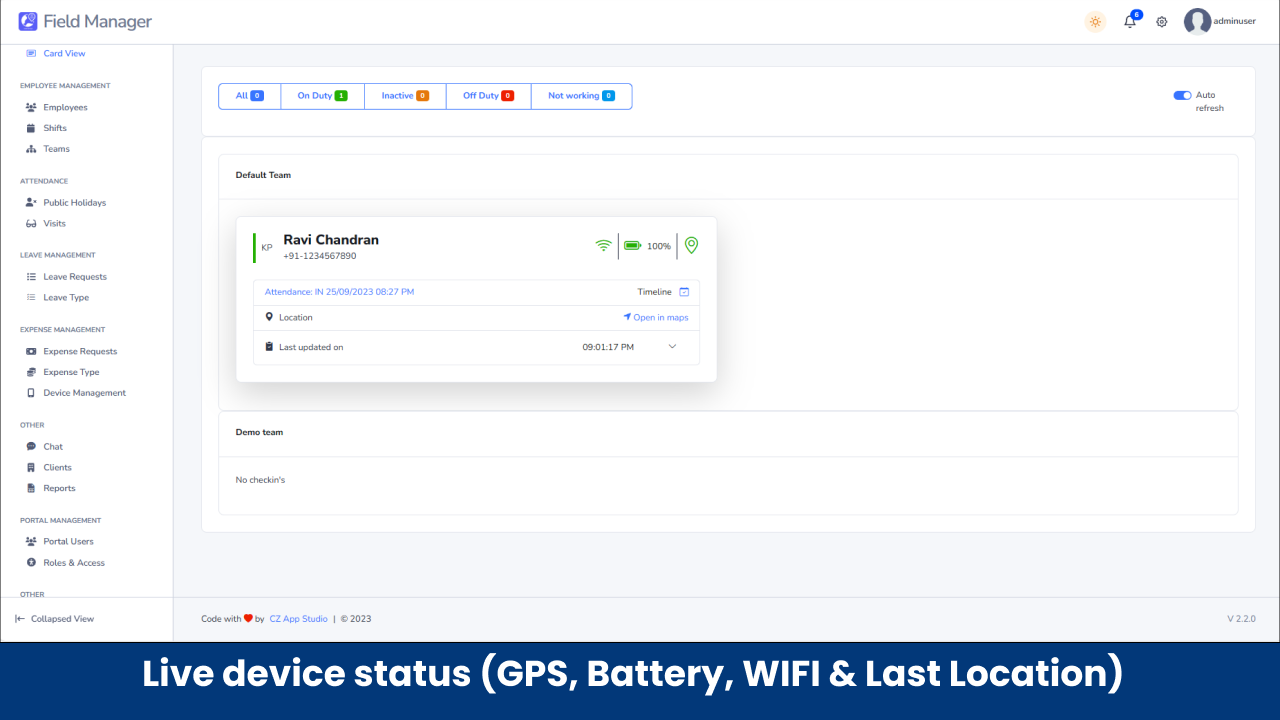Viewport: 1280px width, 720px height.
Task: Expand the Last updated on details chevron
Action: [x=673, y=345]
